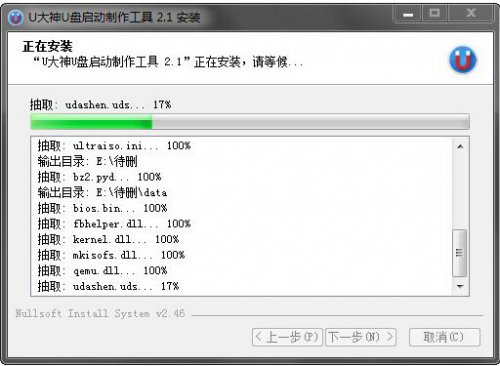
Task: Select log line 'bz2.pyd... 100%'
Action: [x=99, y=177]
